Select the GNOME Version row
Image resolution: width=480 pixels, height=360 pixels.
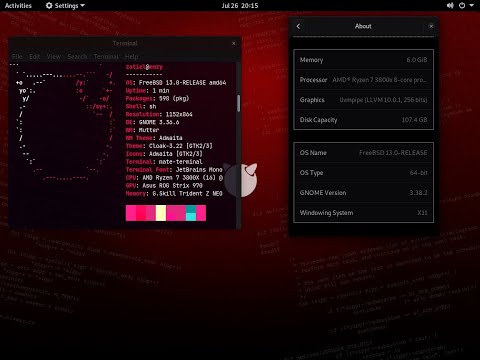tap(363, 193)
